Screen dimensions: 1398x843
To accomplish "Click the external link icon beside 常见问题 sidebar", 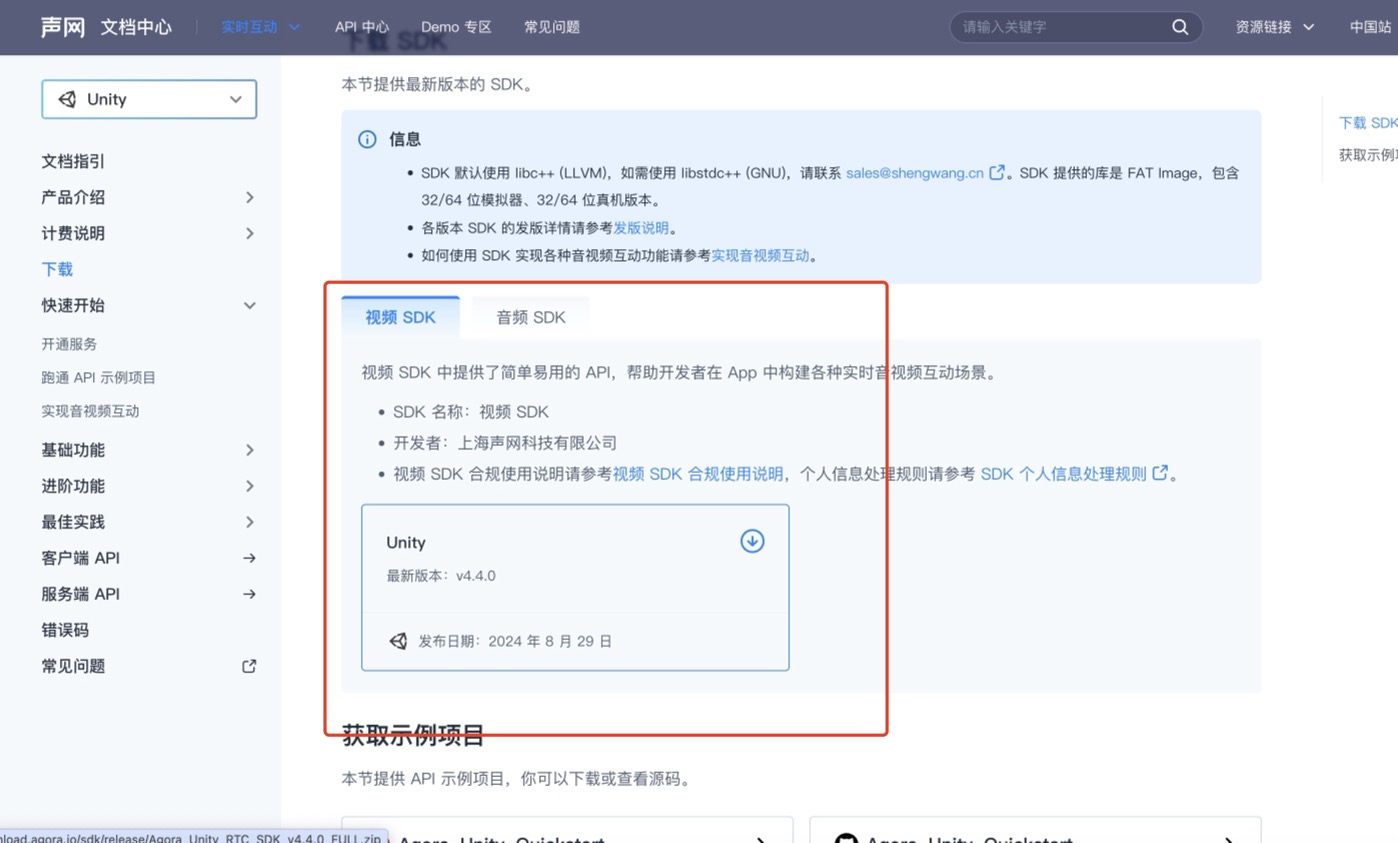I will pos(249,666).
